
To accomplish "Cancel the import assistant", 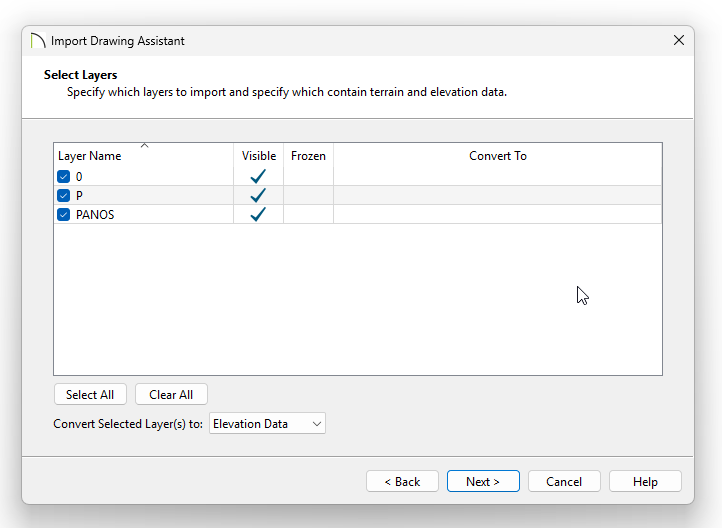I will click(x=564, y=481).
